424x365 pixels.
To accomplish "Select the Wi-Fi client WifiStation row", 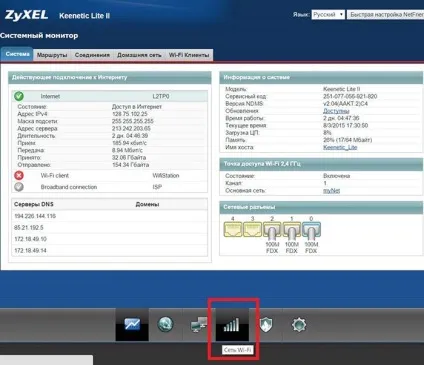I will tap(110, 175).
